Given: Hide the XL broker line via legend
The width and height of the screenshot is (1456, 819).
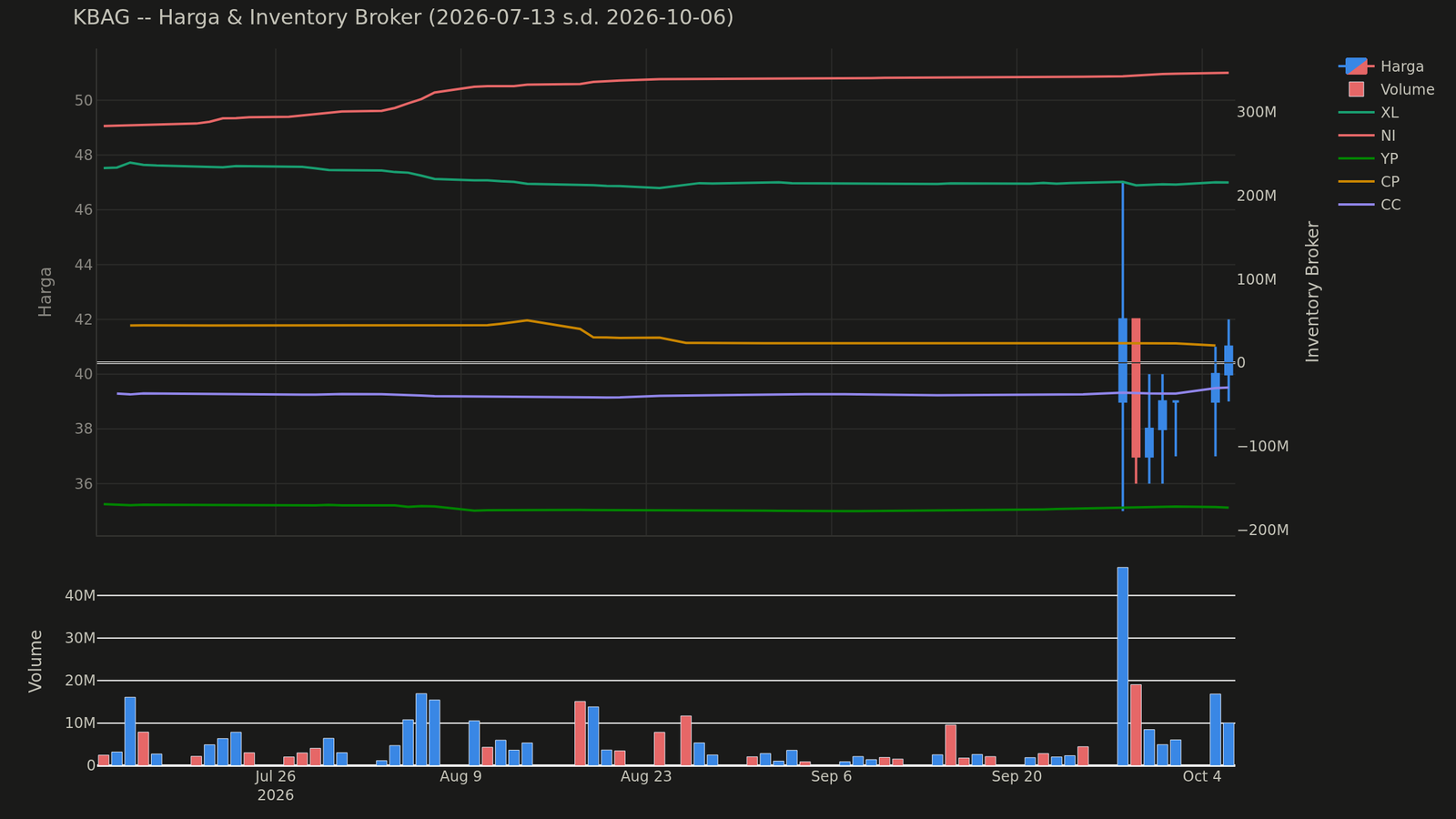Looking at the screenshot, I should click(x=1369, y=113).
